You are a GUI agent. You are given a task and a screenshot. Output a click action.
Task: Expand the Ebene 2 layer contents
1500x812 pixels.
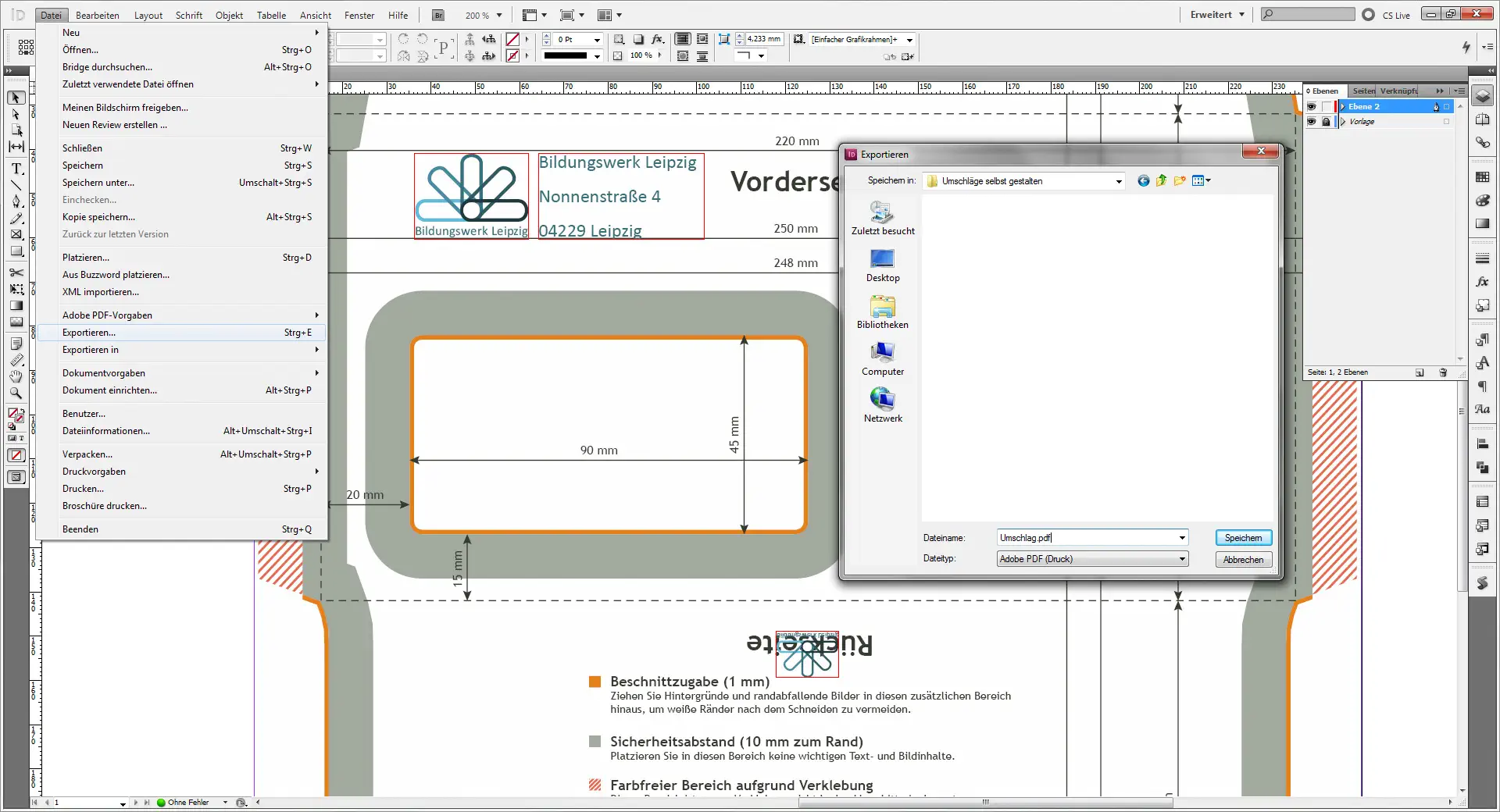pos(1343,107)
